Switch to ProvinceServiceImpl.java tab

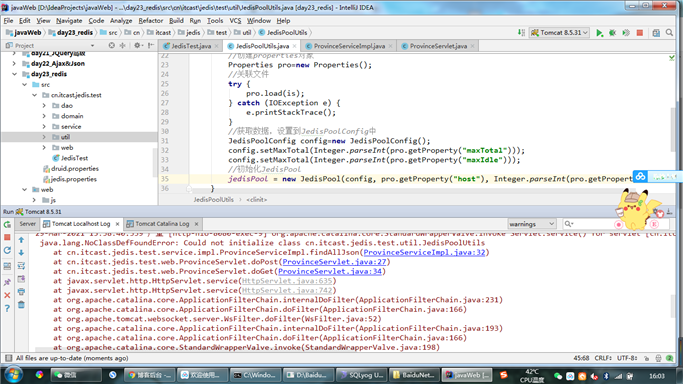coord(349,46)
